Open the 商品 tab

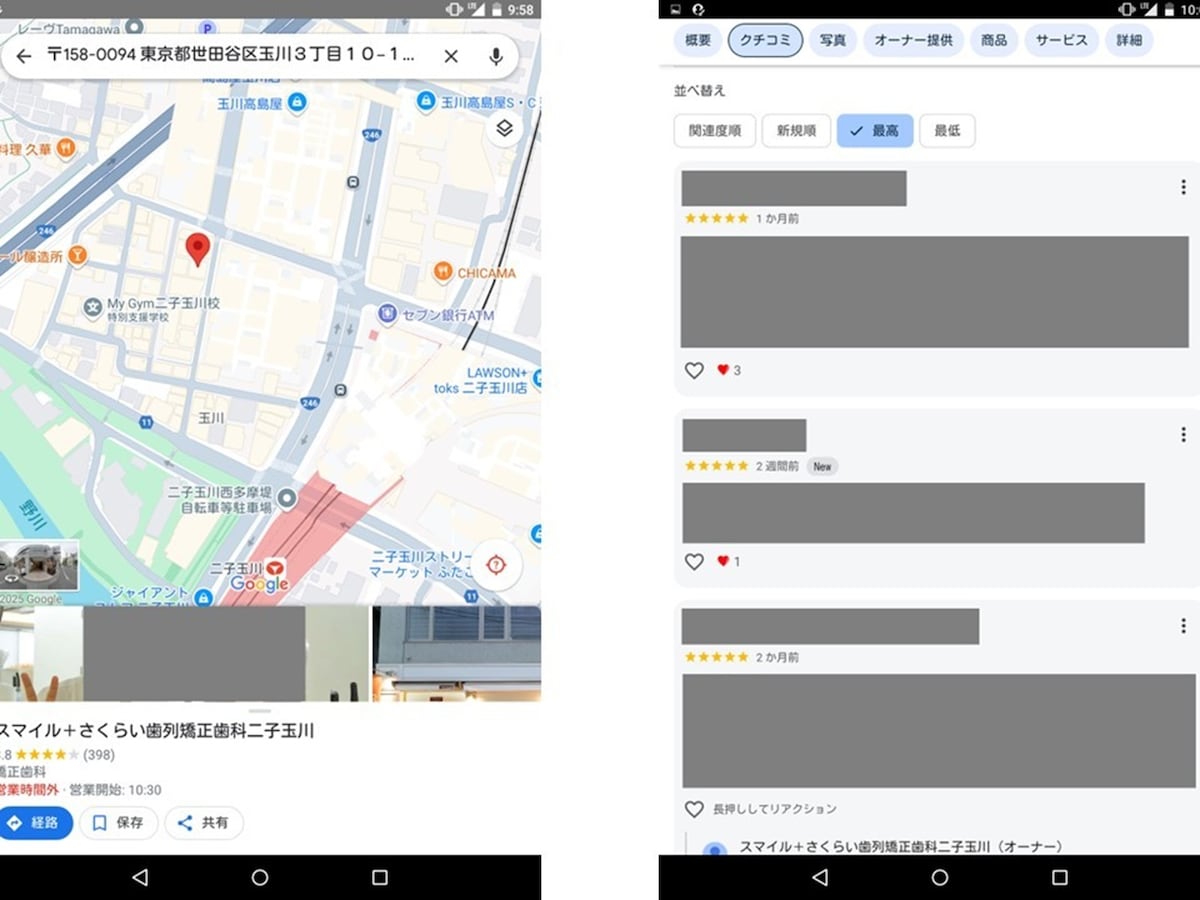(x=994, y=41)
